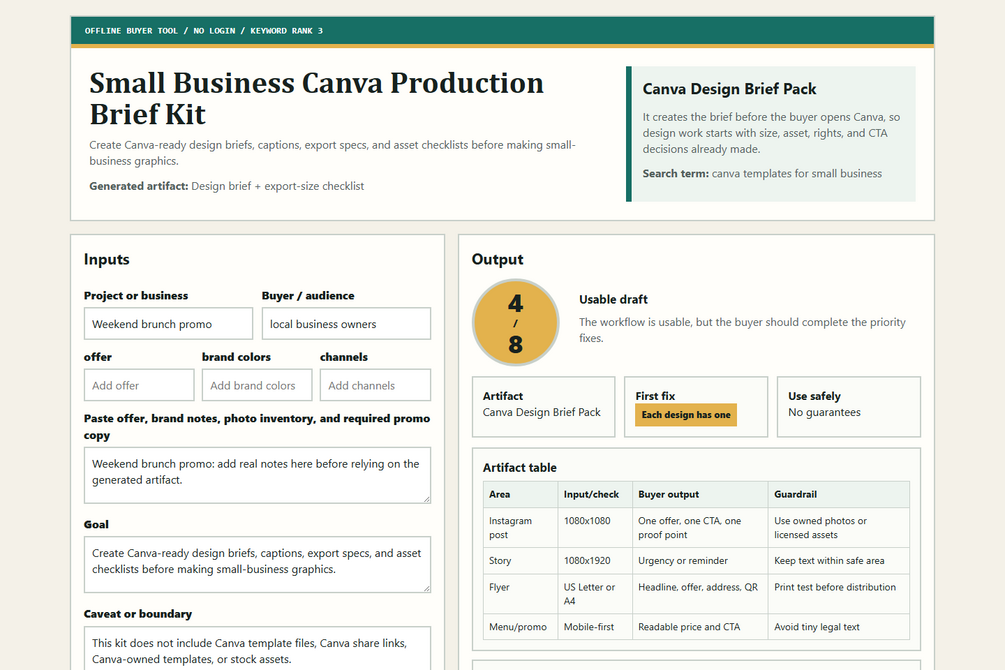Image resolution: width=1005 pixels, height=670 pixels.
Task: Click inside the Goal textarea
Action: pyautogui.click(x=257, y=565)
